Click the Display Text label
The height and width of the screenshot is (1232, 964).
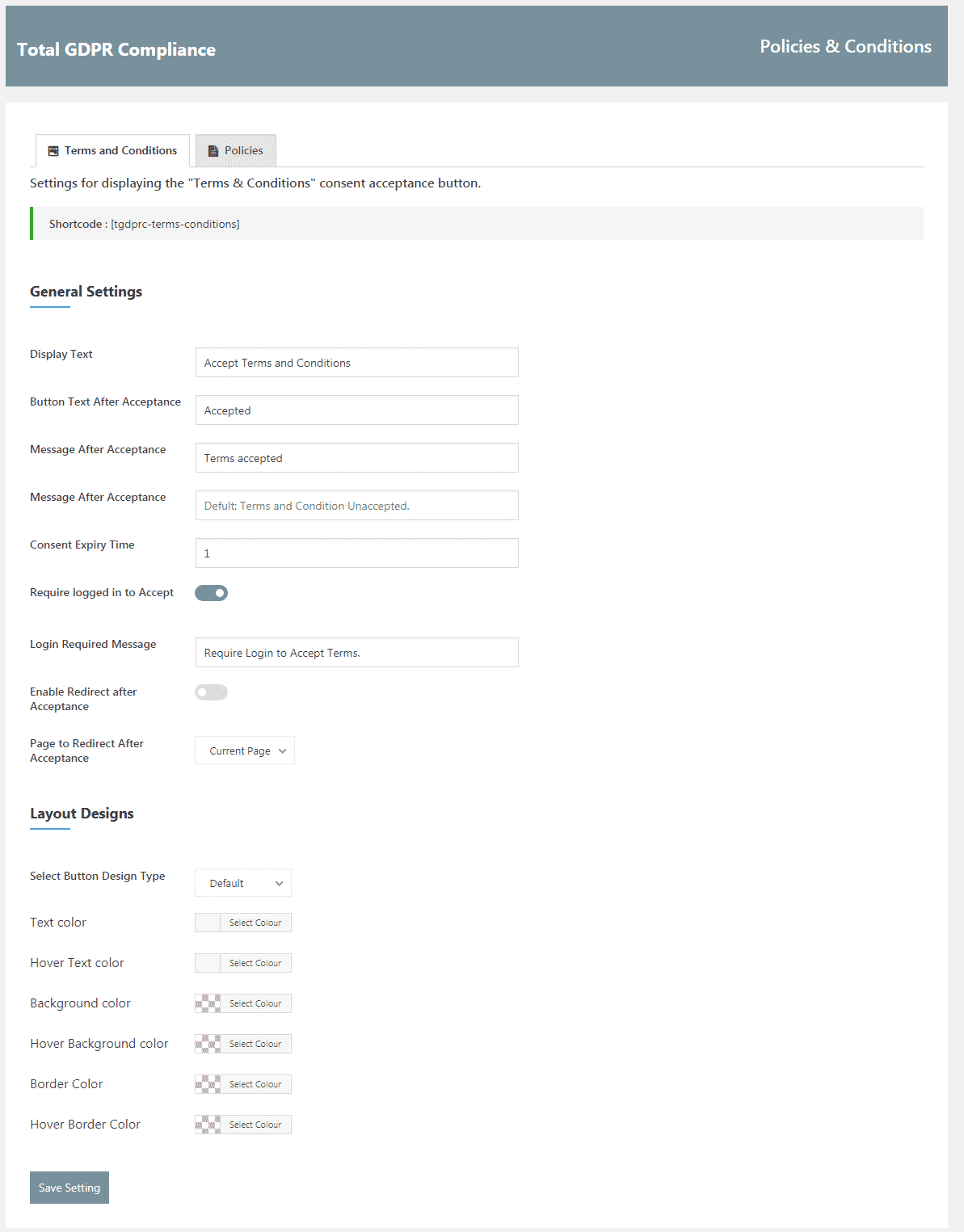61,354
